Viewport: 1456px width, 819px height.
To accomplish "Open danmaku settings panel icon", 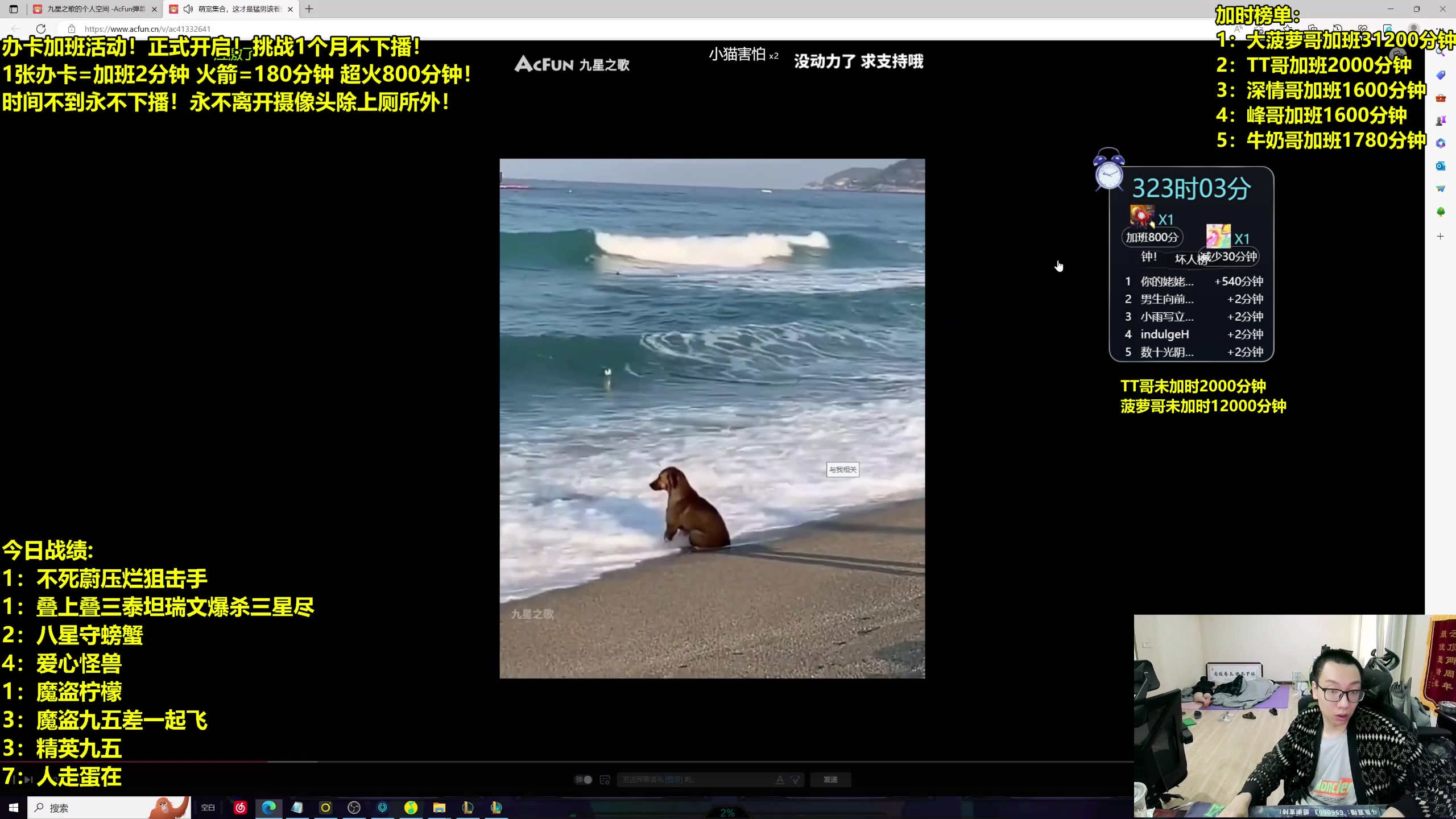I will pyautogui.click(x=605, y=780).
